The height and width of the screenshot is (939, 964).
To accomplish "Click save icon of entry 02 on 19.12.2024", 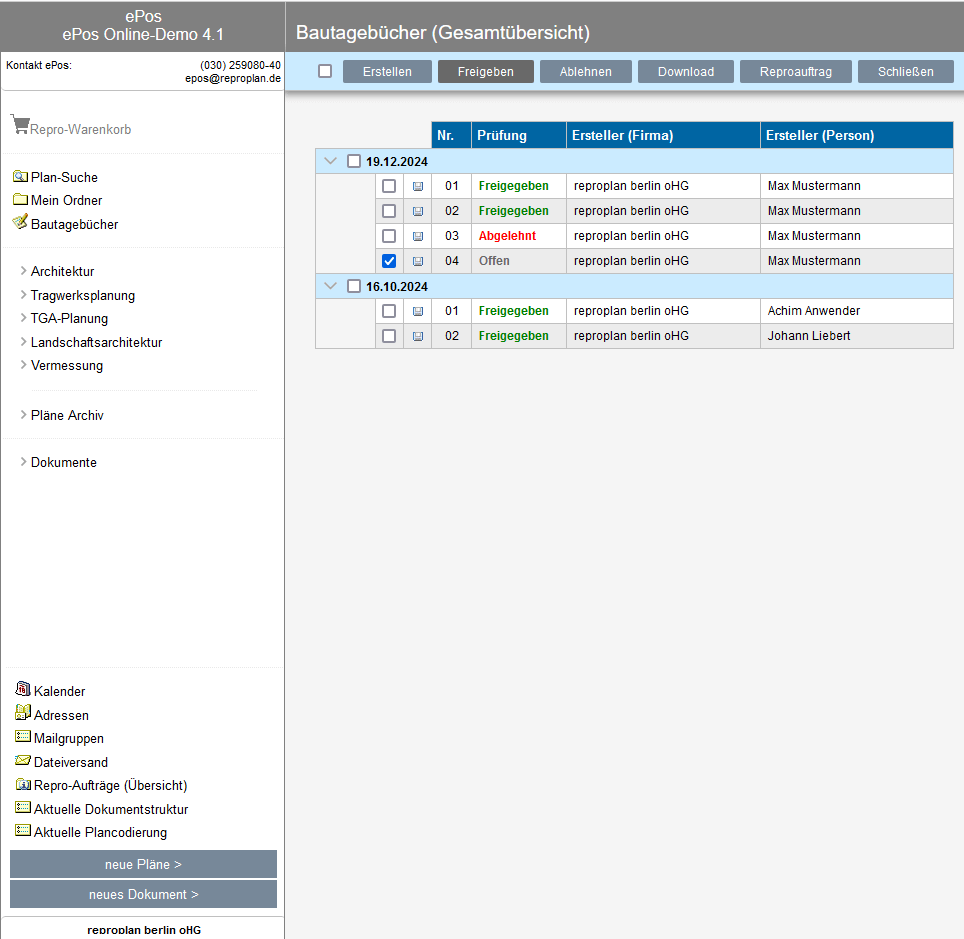I will pyautogui.click(x=418, y=212).
